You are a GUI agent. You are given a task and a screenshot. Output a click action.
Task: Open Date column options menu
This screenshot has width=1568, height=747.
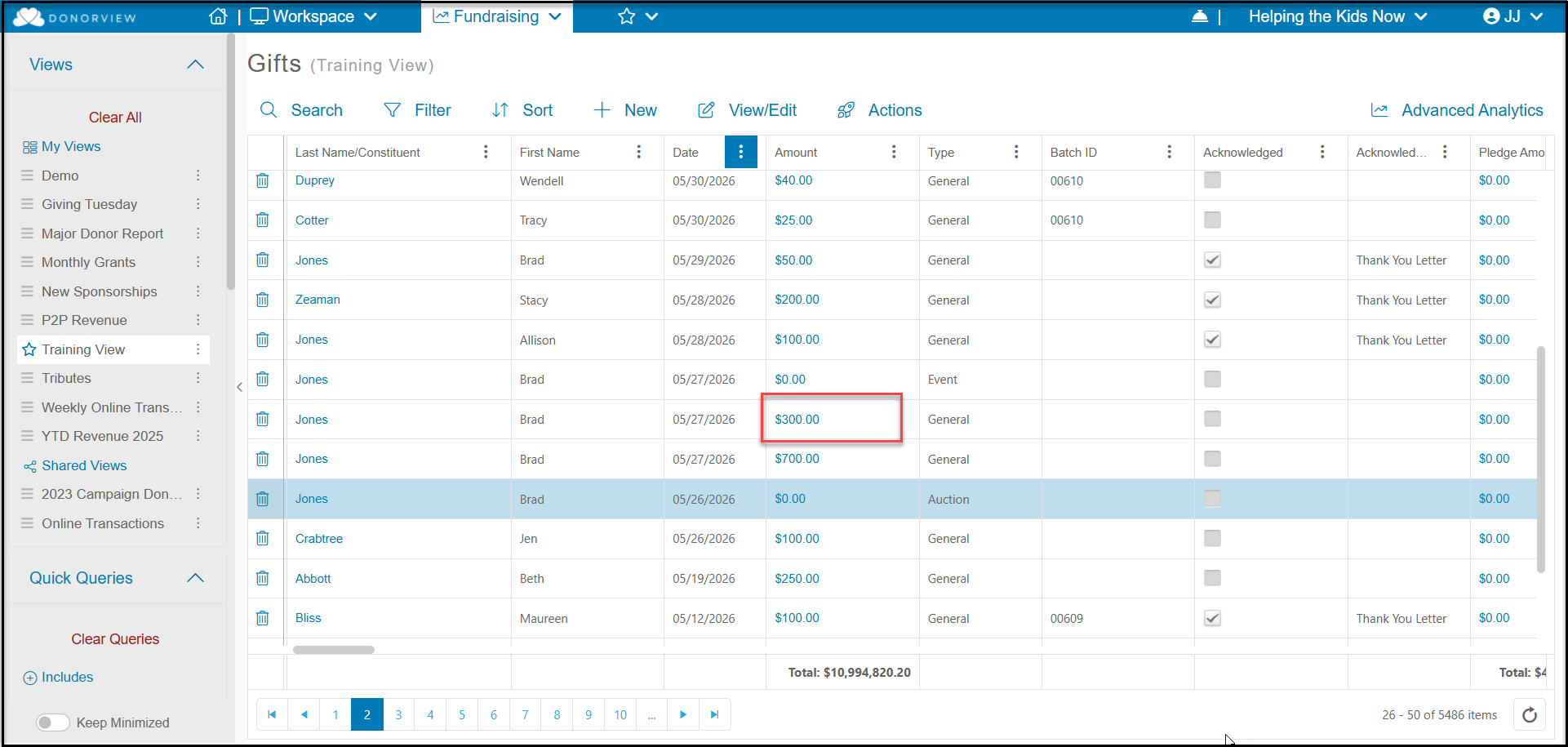point(741,152)
